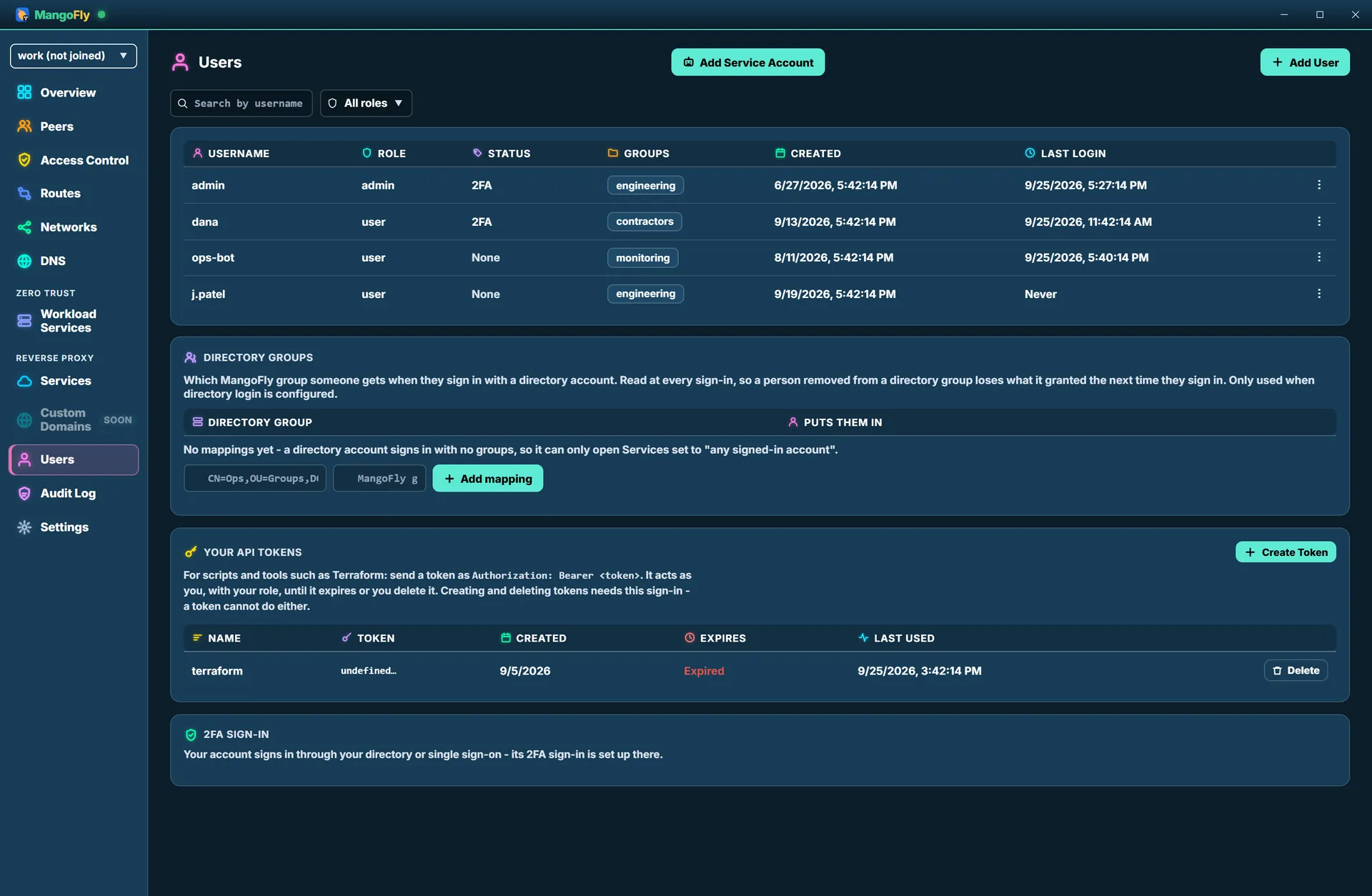Click the Expired status of terraform token
This screenshot has width=1372, height=896.
pos(704,670)
